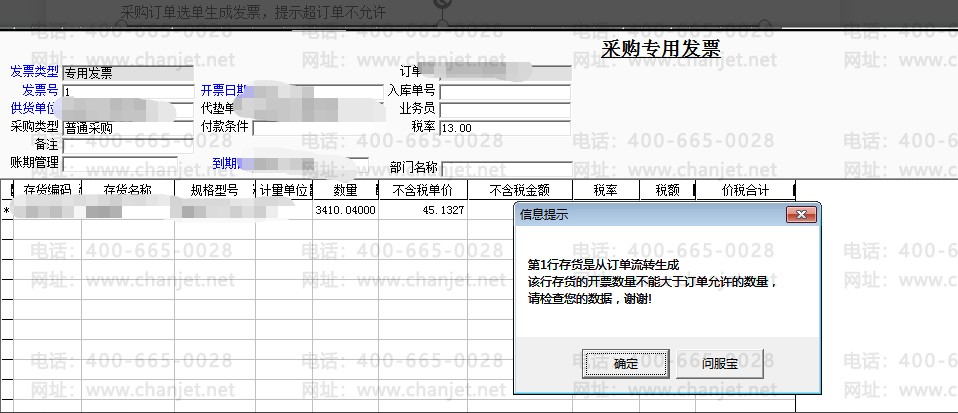Screen dimensions: 958x413
Task: Click the 发票类型 field showing 专用发票
Action: [x=128, y=74]
